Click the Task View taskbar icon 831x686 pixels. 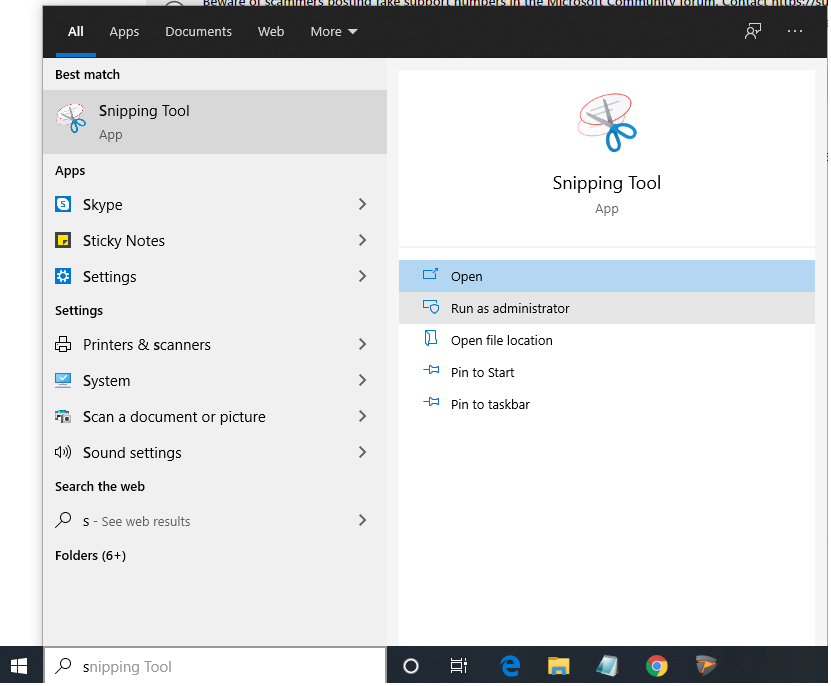point(459,666)
